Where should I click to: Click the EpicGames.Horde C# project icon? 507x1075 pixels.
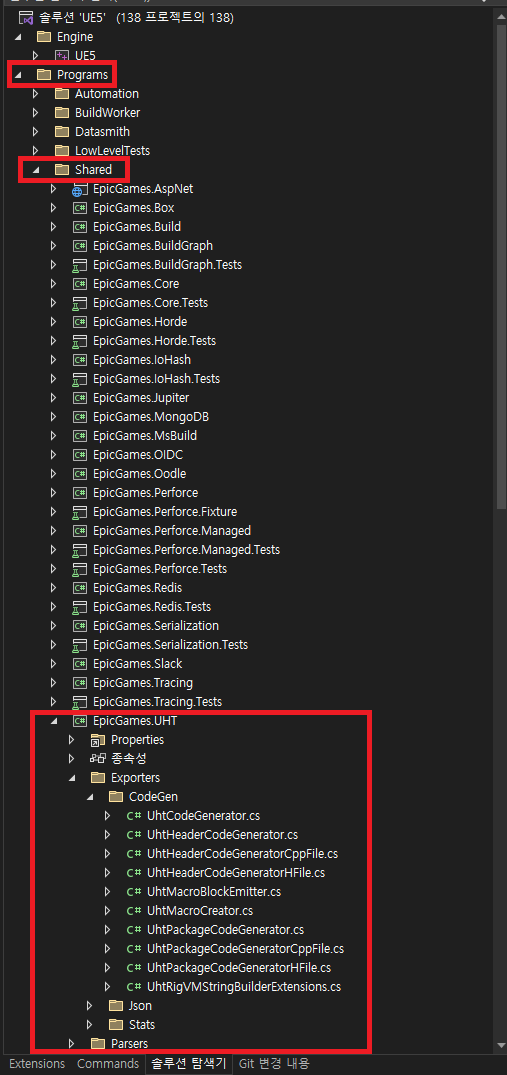[79, 322]
